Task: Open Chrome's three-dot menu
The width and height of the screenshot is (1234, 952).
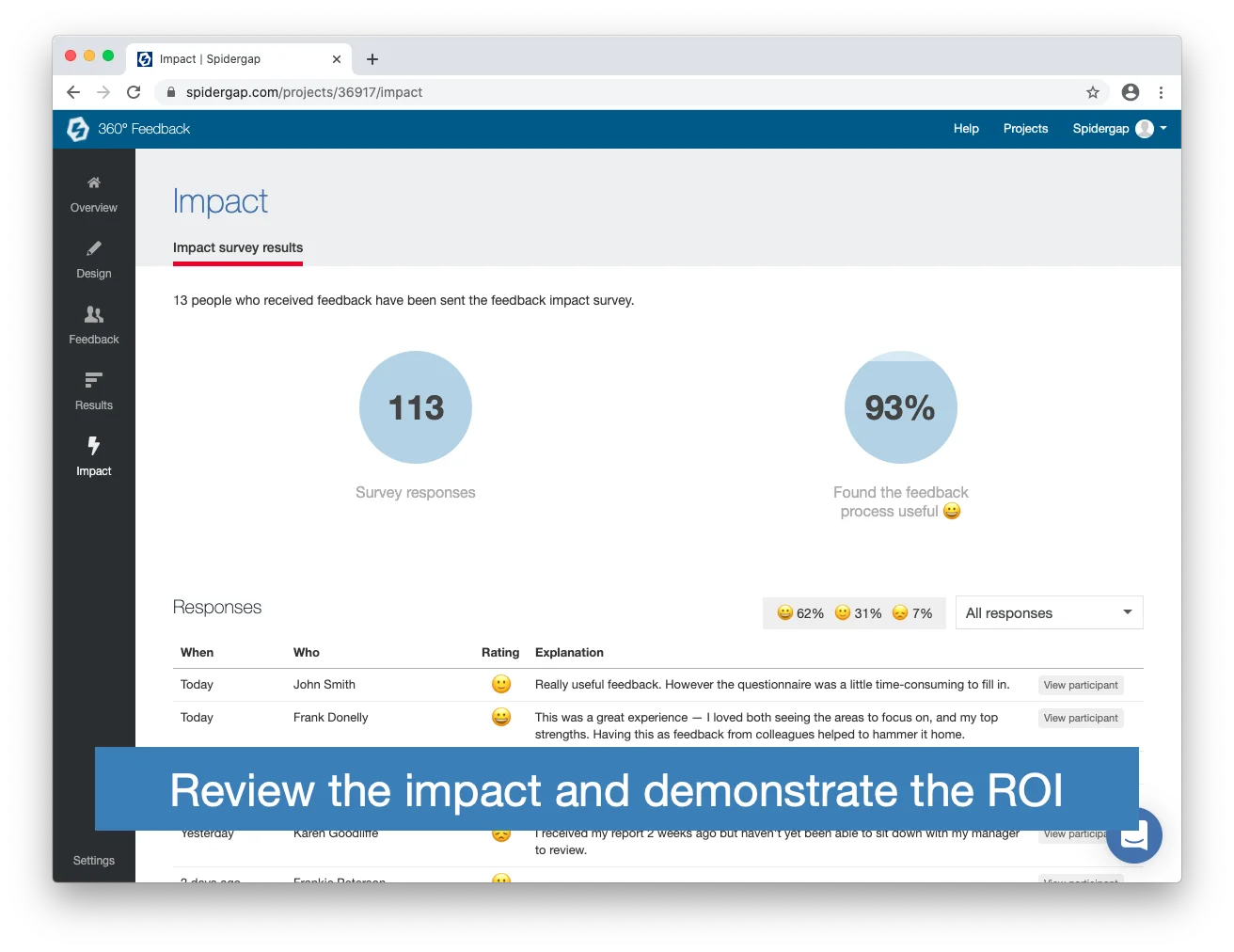Action: click(x=1162, y=92)
